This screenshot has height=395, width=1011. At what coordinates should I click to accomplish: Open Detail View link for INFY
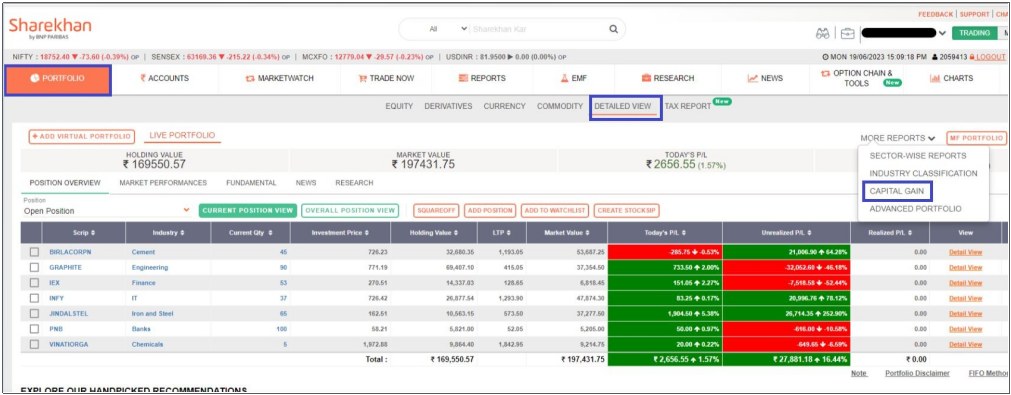tap(965, 298)
